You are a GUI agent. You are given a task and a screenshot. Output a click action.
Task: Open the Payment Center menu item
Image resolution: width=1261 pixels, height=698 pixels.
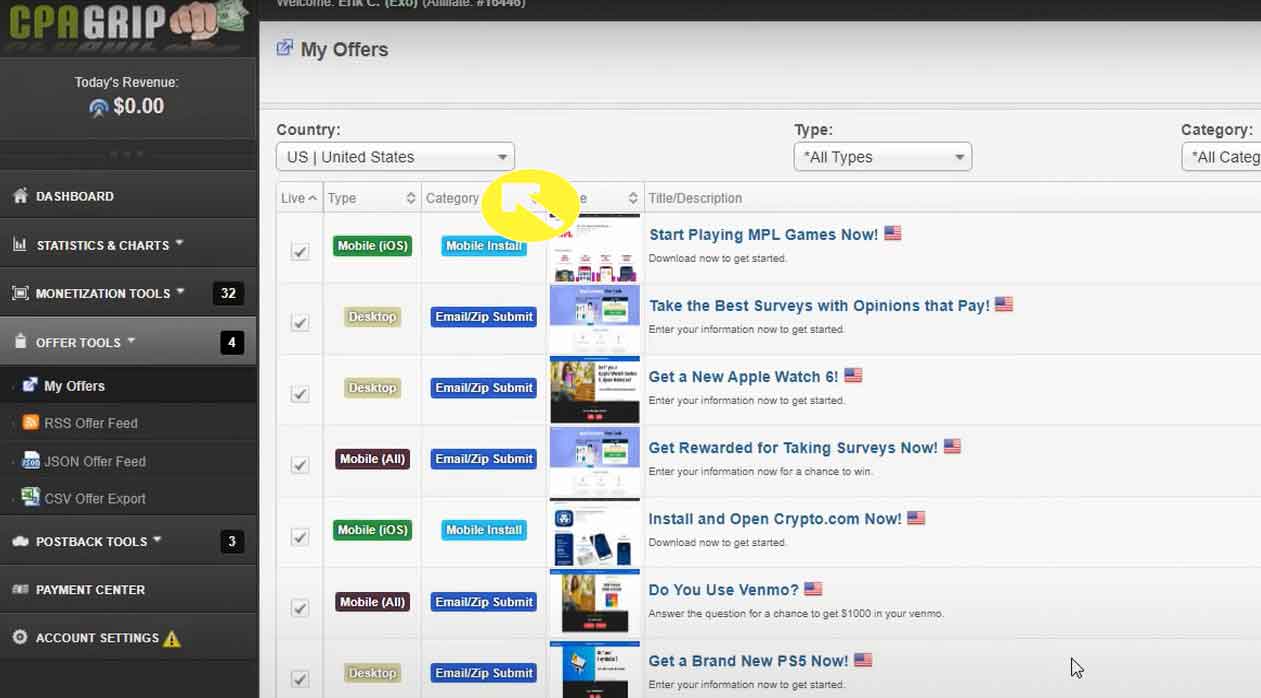pyautogui.click(x=128, y=589)
